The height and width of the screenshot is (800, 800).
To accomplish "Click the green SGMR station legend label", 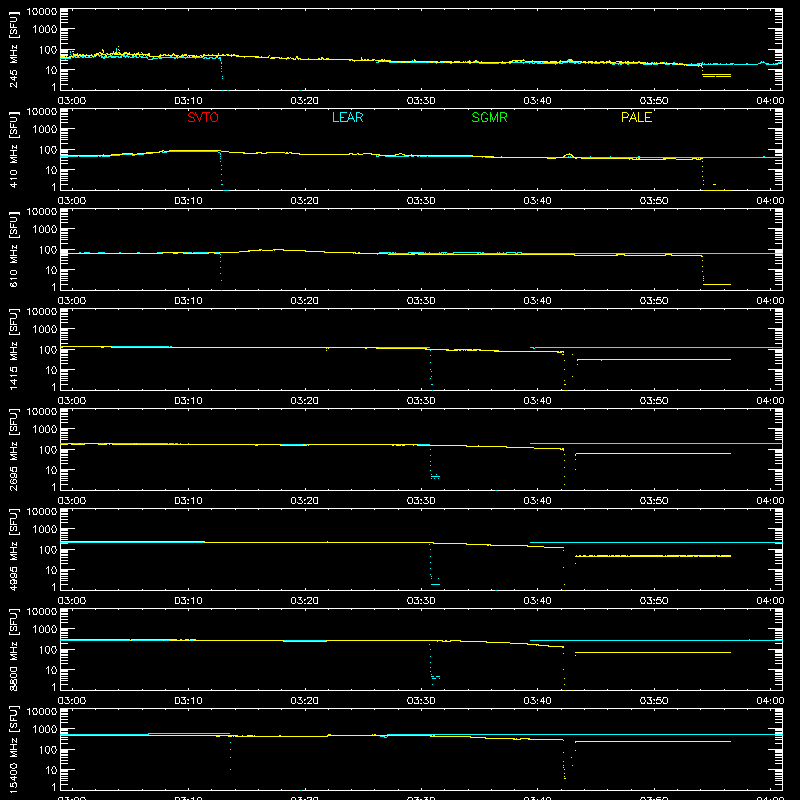I will tap(489, 117).
